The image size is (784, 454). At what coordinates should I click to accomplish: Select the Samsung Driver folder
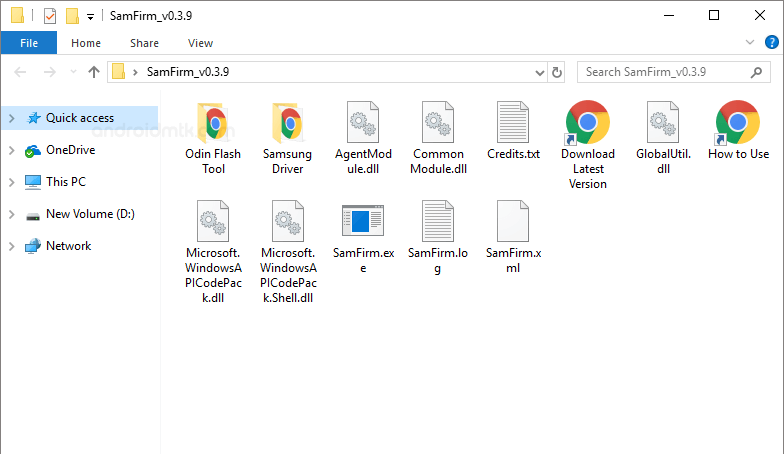pos(287,123)
